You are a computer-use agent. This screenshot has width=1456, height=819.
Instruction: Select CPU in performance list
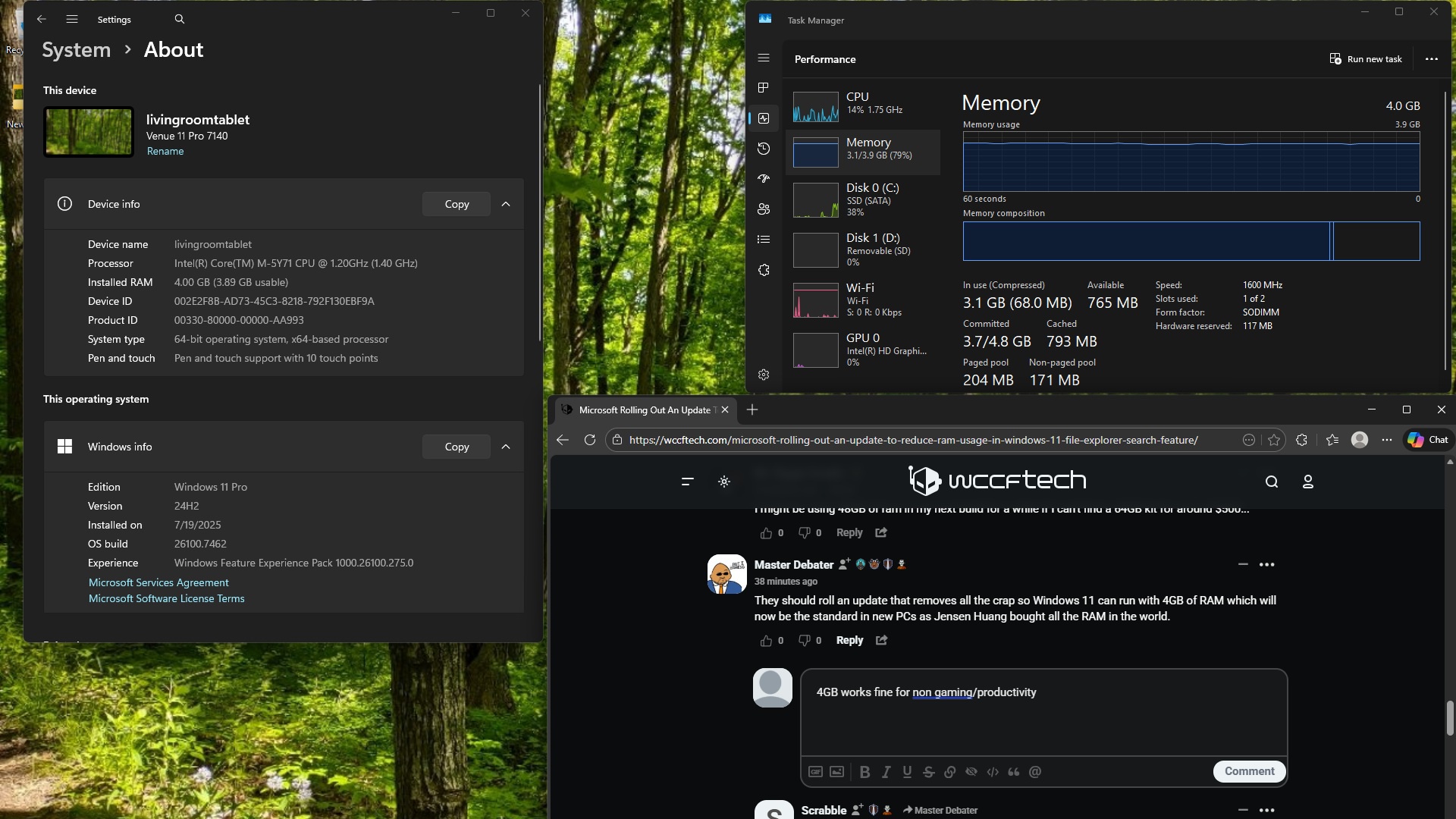click(864, 106)
